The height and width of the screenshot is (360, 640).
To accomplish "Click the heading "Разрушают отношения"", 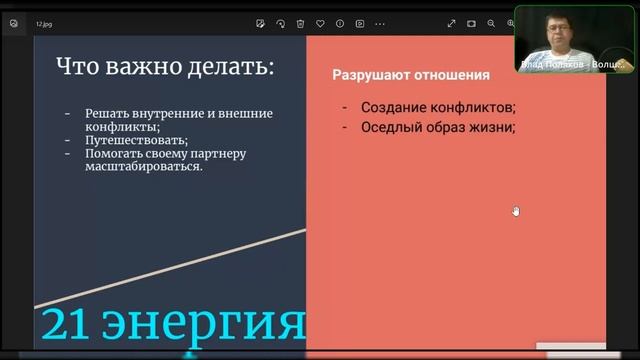I will (411, 75).
